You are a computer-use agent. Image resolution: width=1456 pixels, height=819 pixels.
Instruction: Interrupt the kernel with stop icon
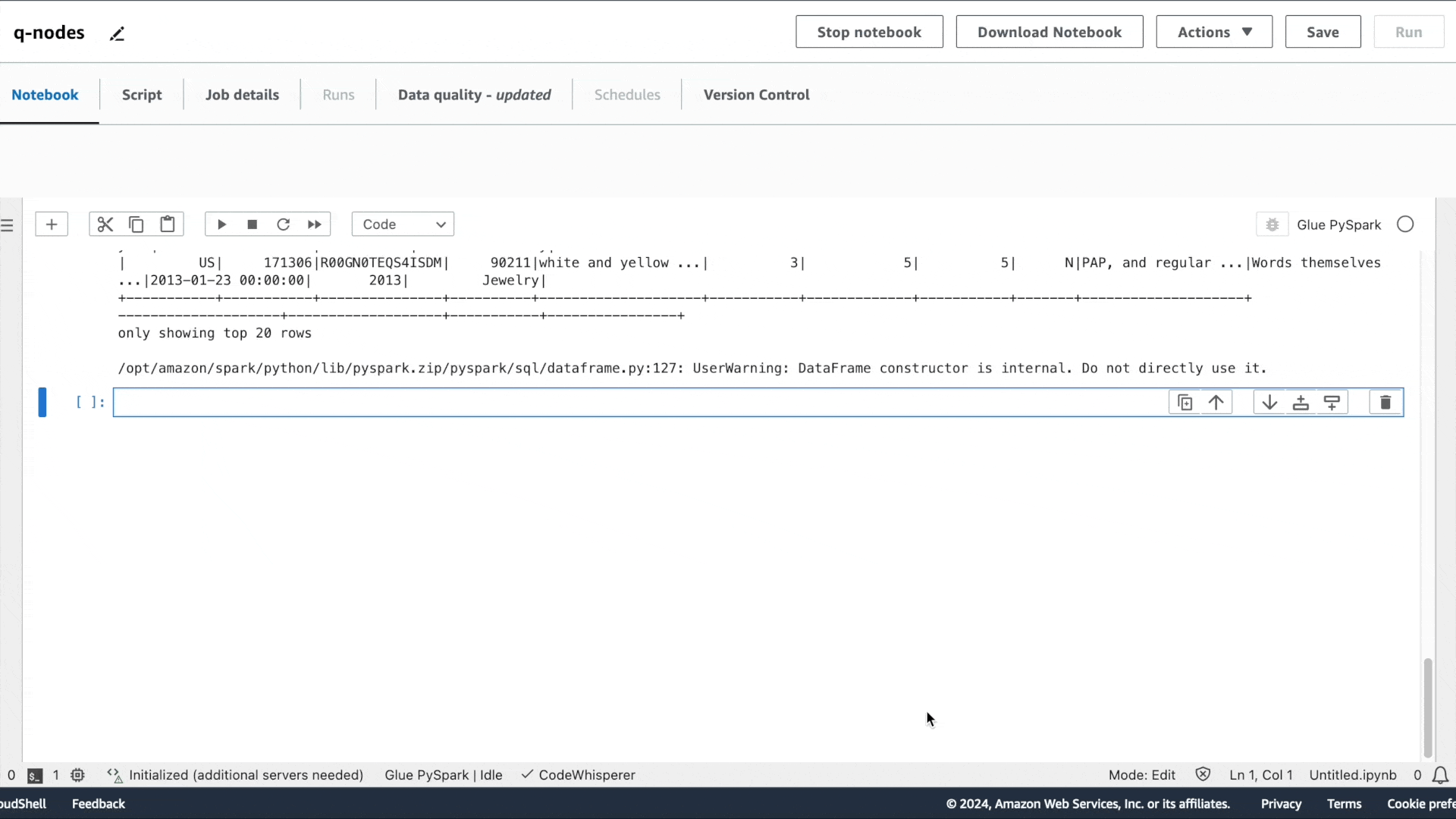[x=253, y=224]
